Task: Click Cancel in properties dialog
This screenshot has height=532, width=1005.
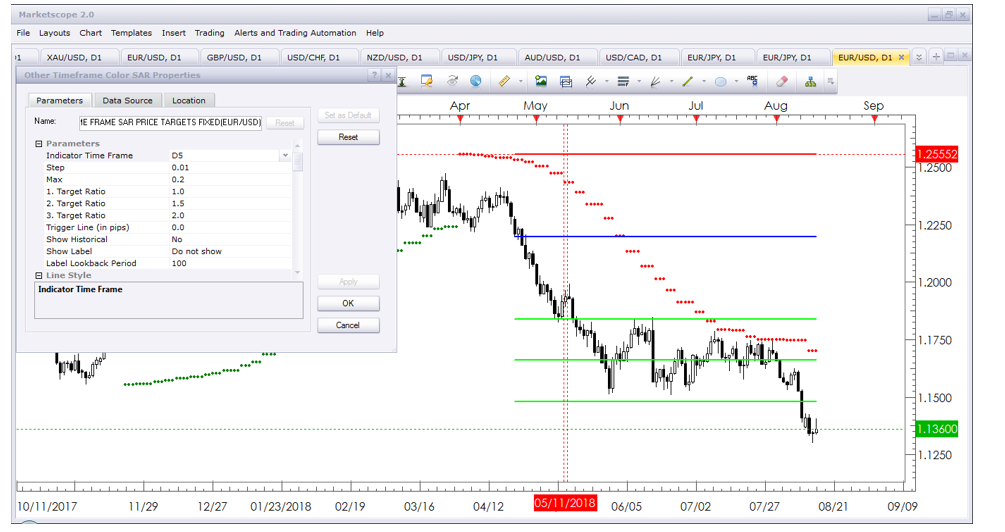Action: pos(348,325)
